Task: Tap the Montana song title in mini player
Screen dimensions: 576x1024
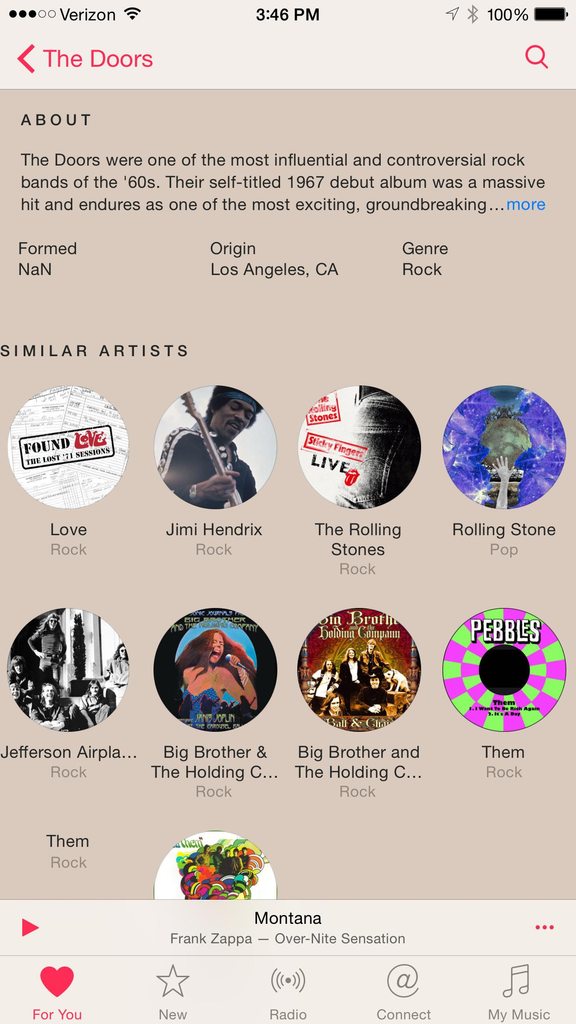Action: point(288,918)
